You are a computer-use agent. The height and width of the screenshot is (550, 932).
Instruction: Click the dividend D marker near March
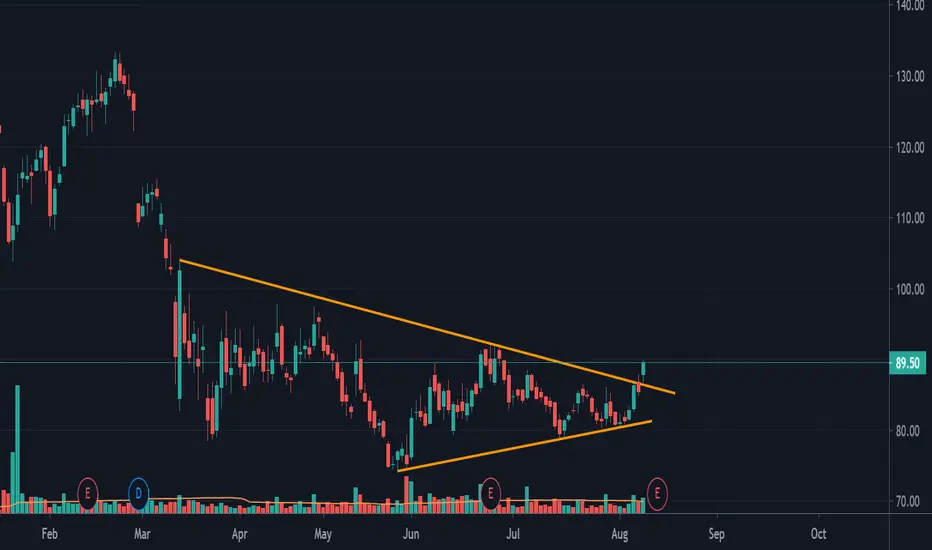pyautogui.click(x=138, y=494)
